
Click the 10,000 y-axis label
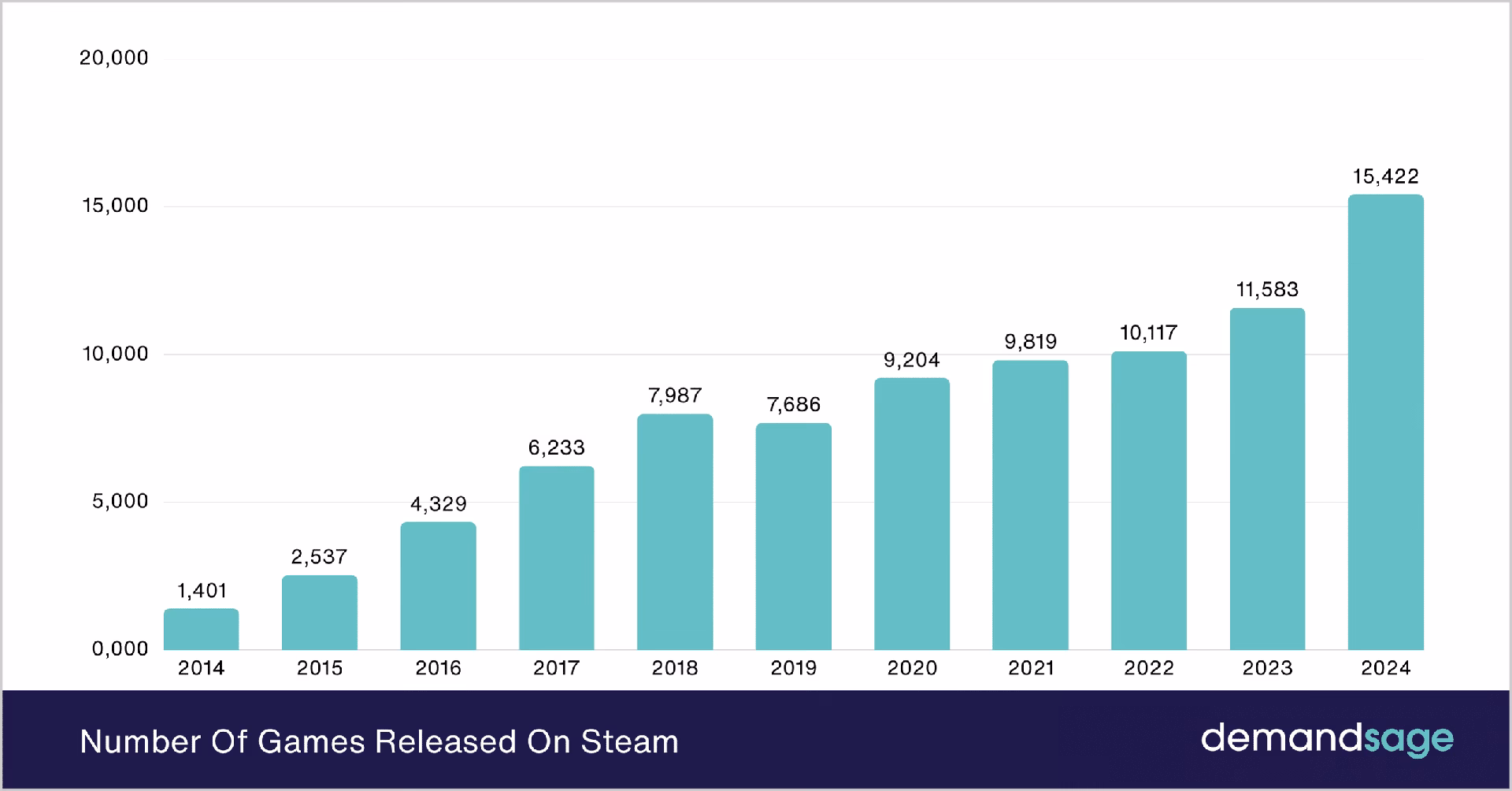click(x=116, y=354)
